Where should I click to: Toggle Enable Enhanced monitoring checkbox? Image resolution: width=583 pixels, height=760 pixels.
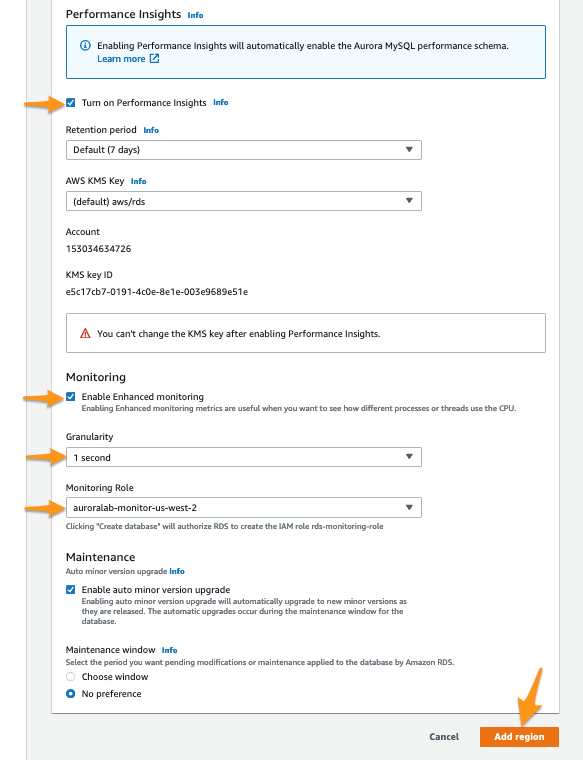71,397
